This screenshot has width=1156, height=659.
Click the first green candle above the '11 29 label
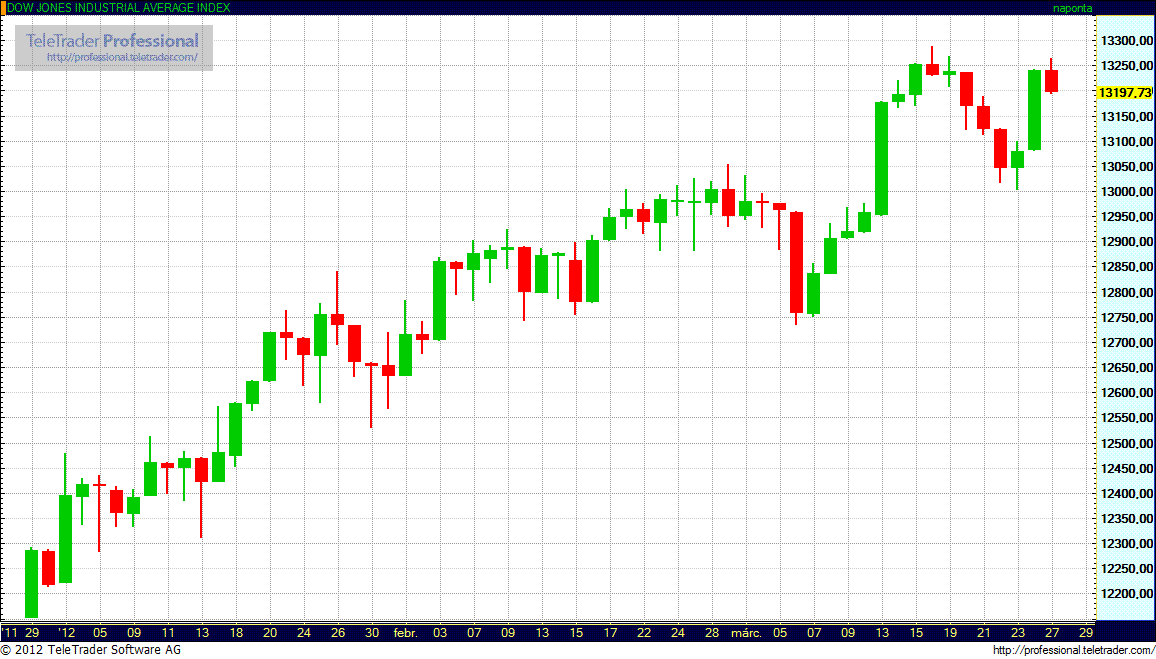tap(31, 583)
